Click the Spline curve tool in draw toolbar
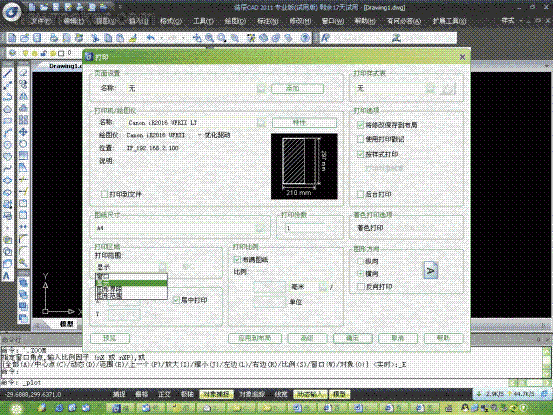 pos(7,169)
